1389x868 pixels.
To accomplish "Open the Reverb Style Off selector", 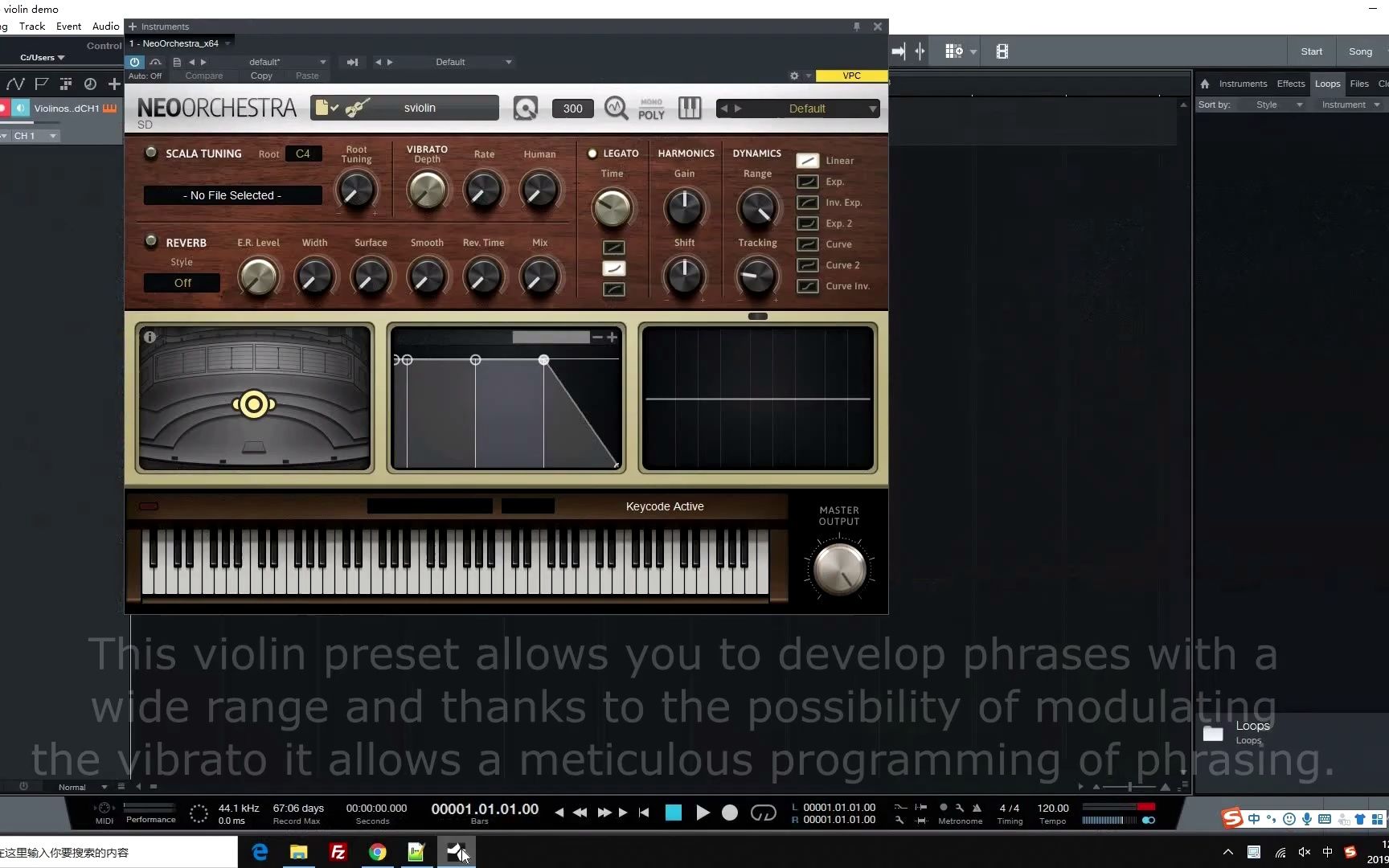I will point(182,283).
